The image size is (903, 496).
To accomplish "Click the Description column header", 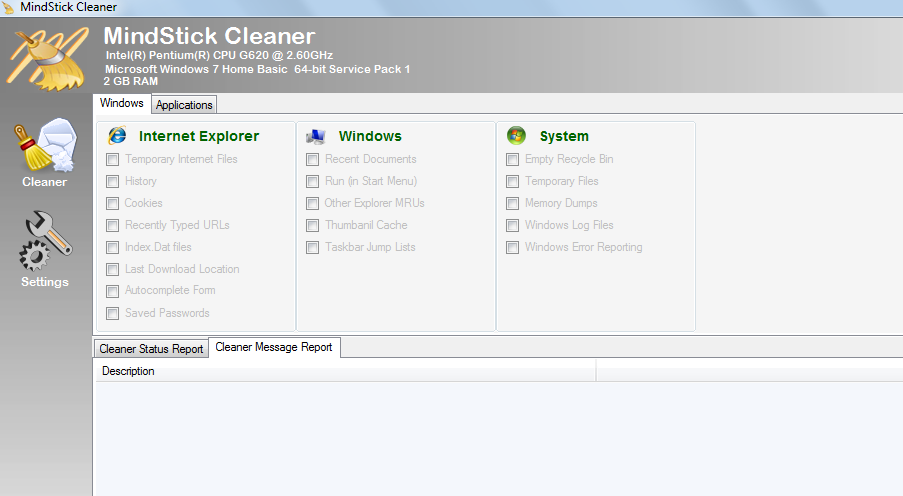I will (346, 371).
